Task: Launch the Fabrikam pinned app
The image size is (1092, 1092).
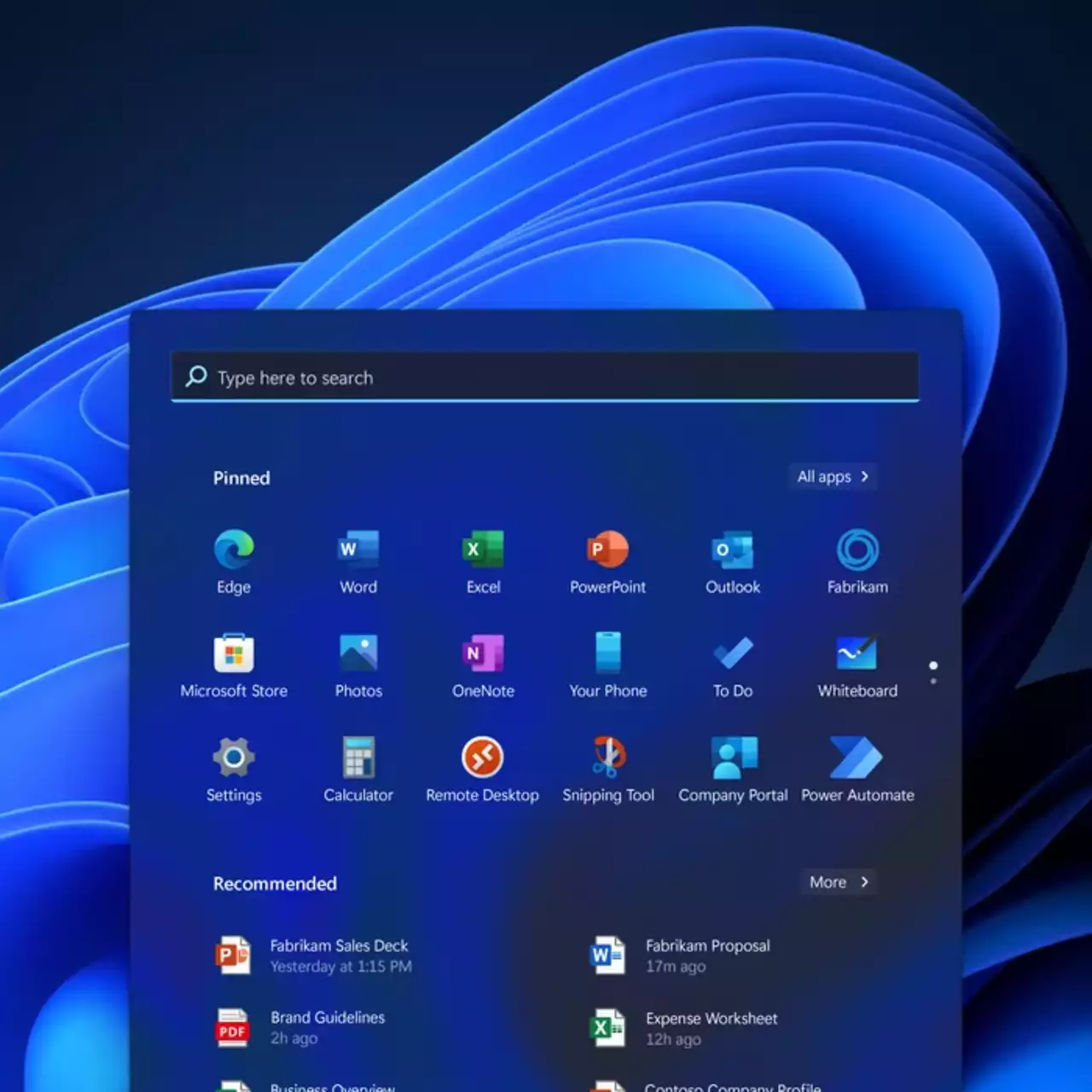Action: pyautogui.click(x=857, y=561)
